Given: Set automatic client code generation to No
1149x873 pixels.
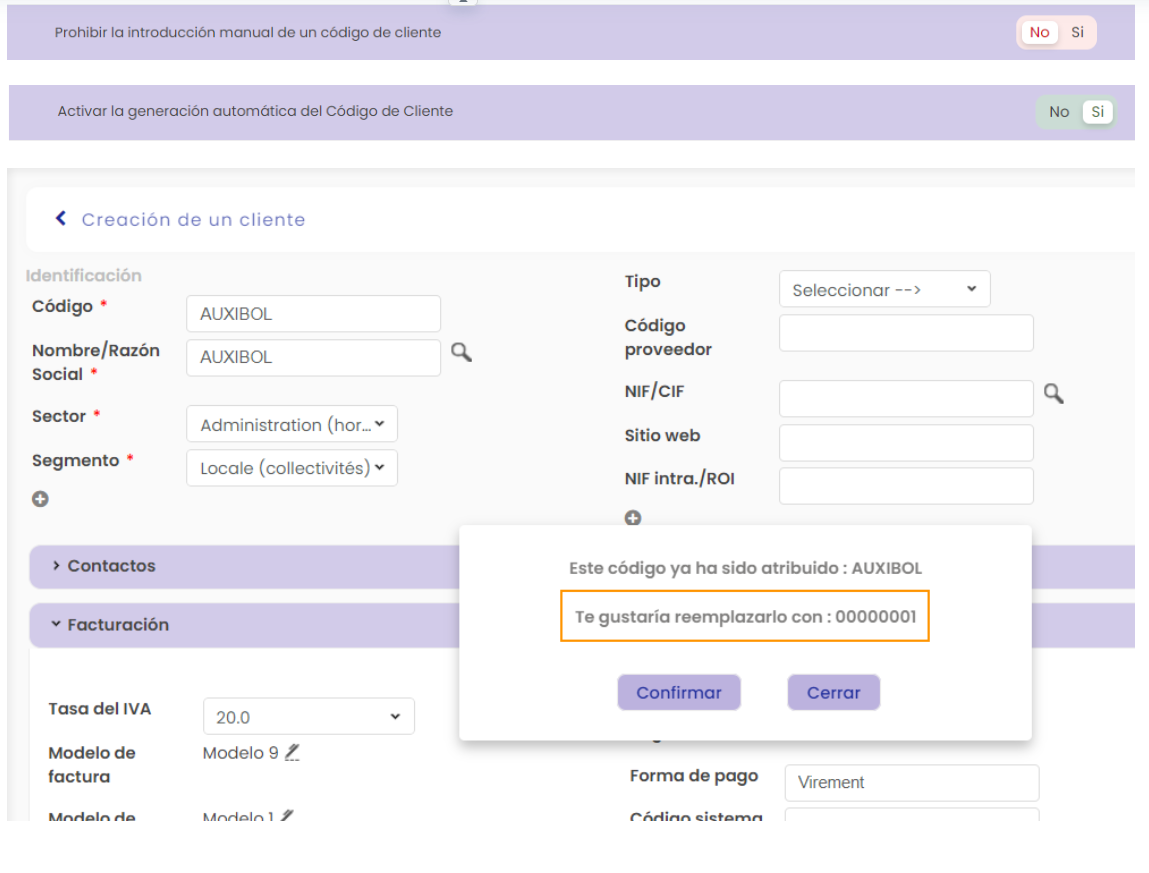Looking at the screenshot, I should click(1059, 112).
